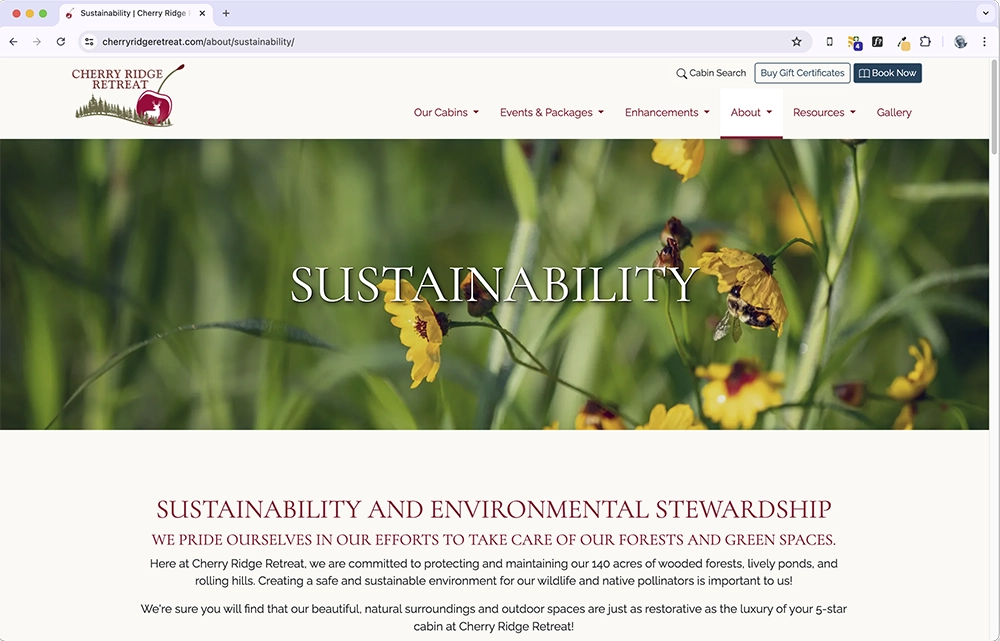The image size is (1000, 641).
Task: Click the browser forward arrow
Action: point(37,41)
